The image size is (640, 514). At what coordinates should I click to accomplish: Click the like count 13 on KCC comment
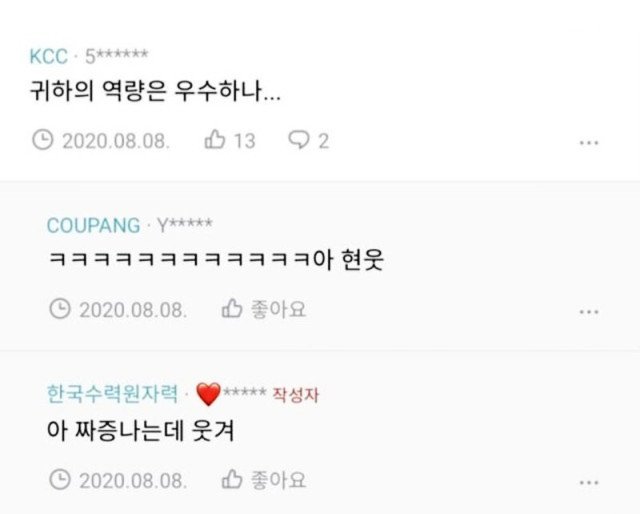tap(244, 141)
